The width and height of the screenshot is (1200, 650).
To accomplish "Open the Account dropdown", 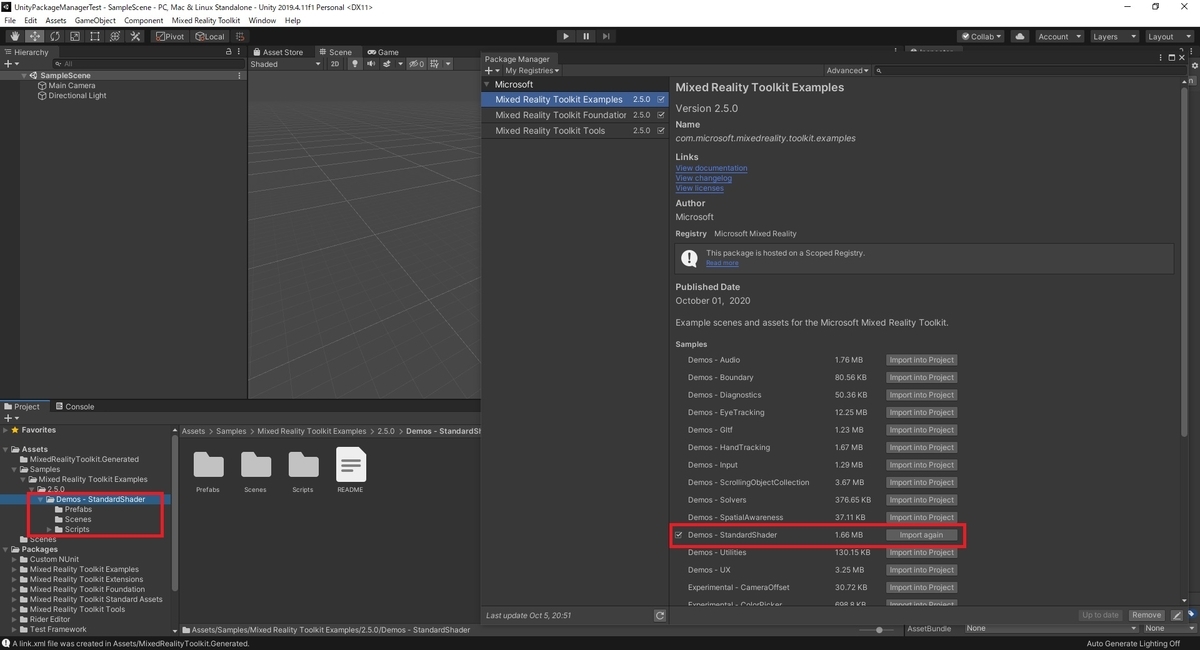I will [x=1058, y=37].
